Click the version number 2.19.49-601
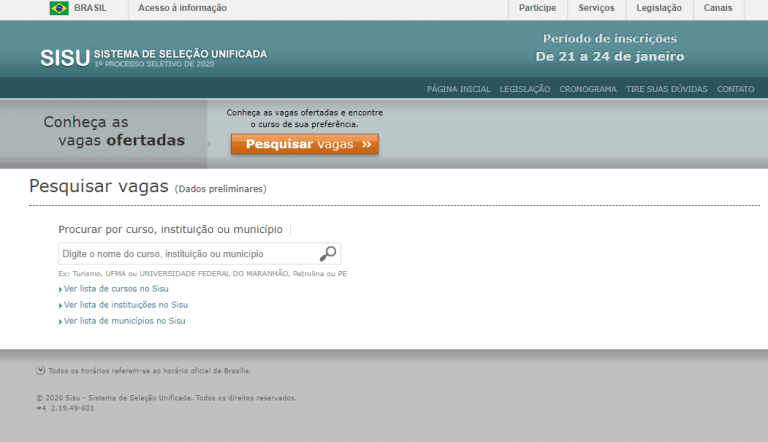Image resolution: width=768 pixels, height=442 pixels. click(x=72, y=408)
